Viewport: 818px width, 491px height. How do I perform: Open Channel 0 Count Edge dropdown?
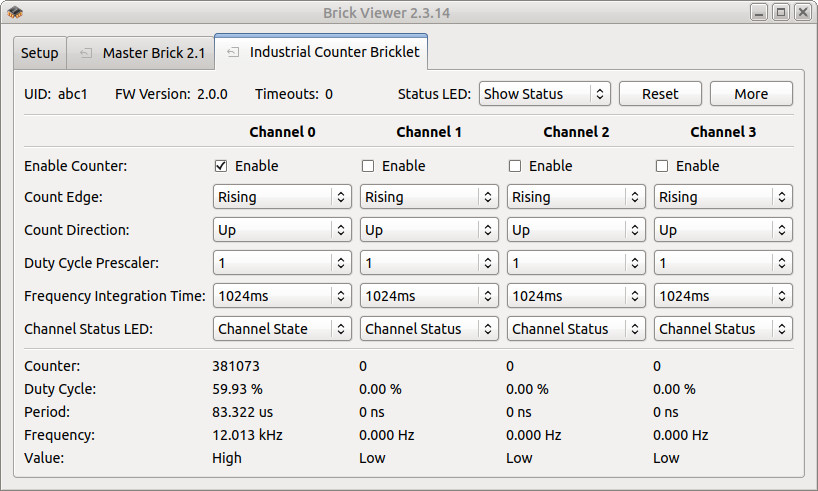click(x=282, y=197)
